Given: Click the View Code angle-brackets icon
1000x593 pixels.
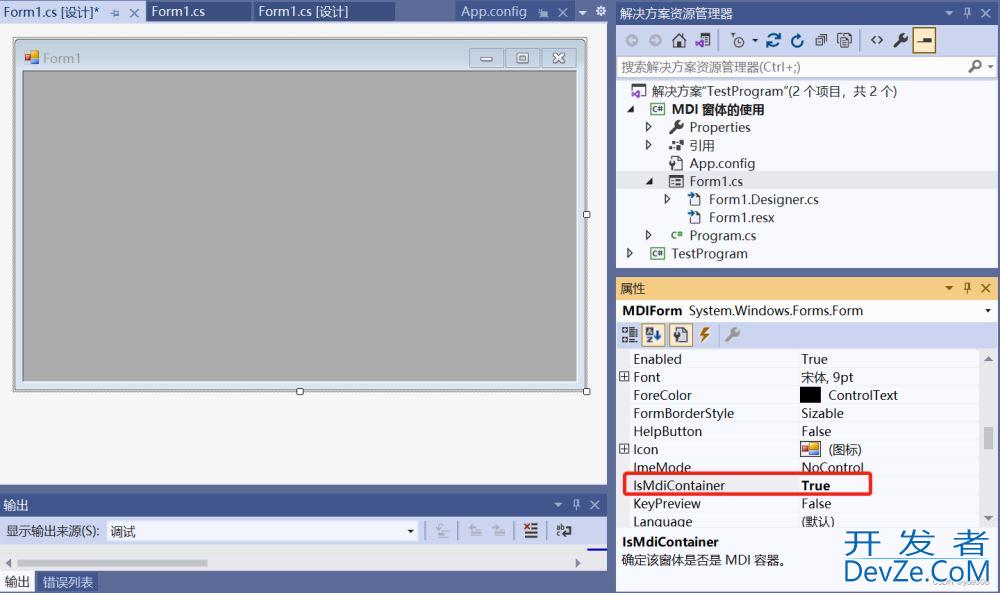Looking at the screenshot, I should [x=877, y=40].
